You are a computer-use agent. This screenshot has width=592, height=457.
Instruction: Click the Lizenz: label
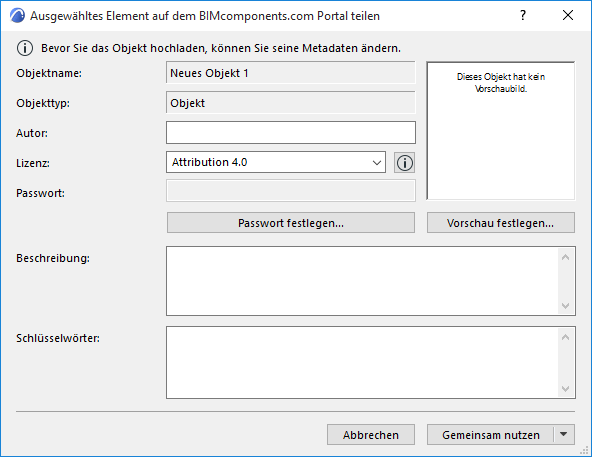(33, 163)
